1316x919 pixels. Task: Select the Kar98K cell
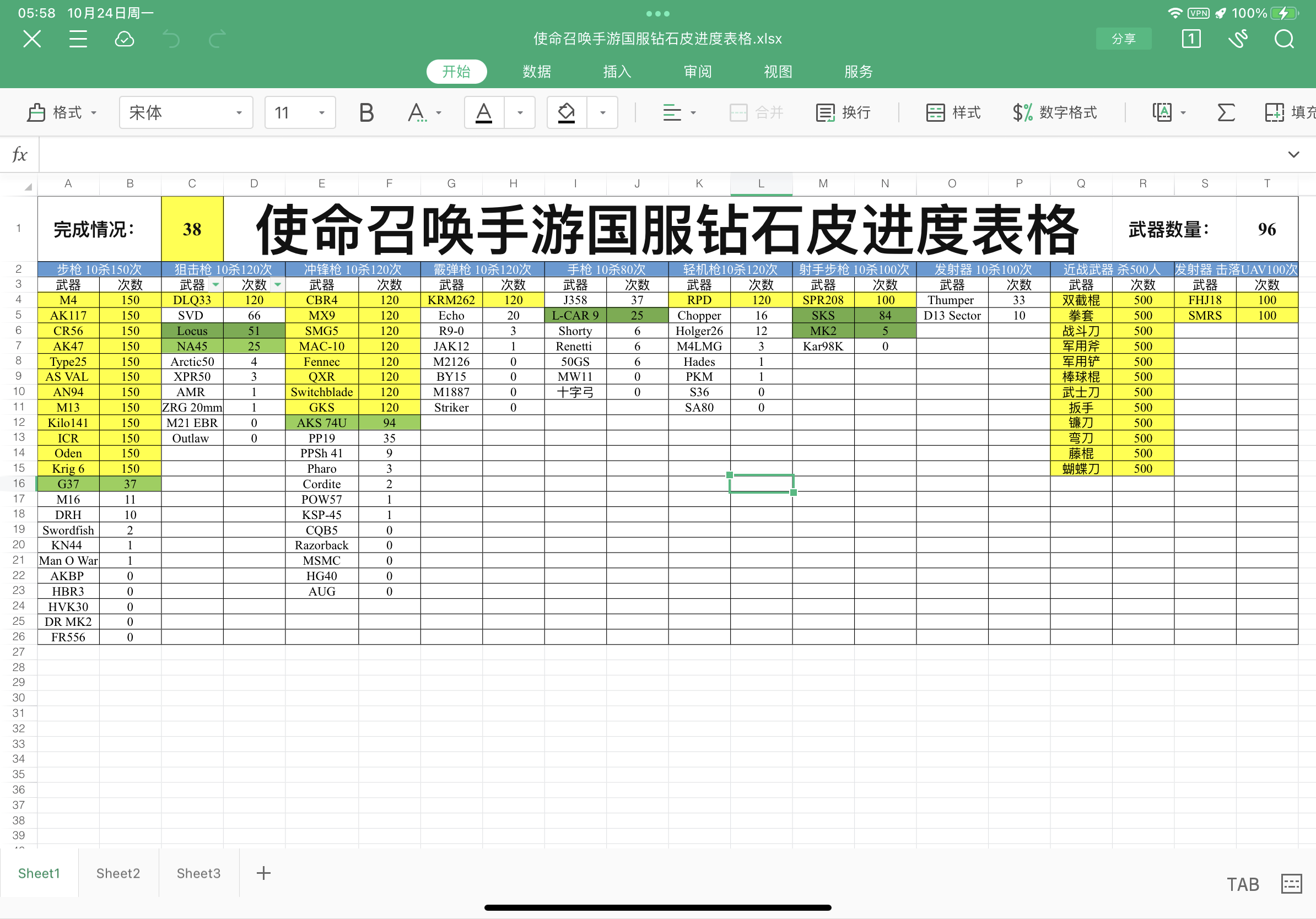[x=823, y=346]
